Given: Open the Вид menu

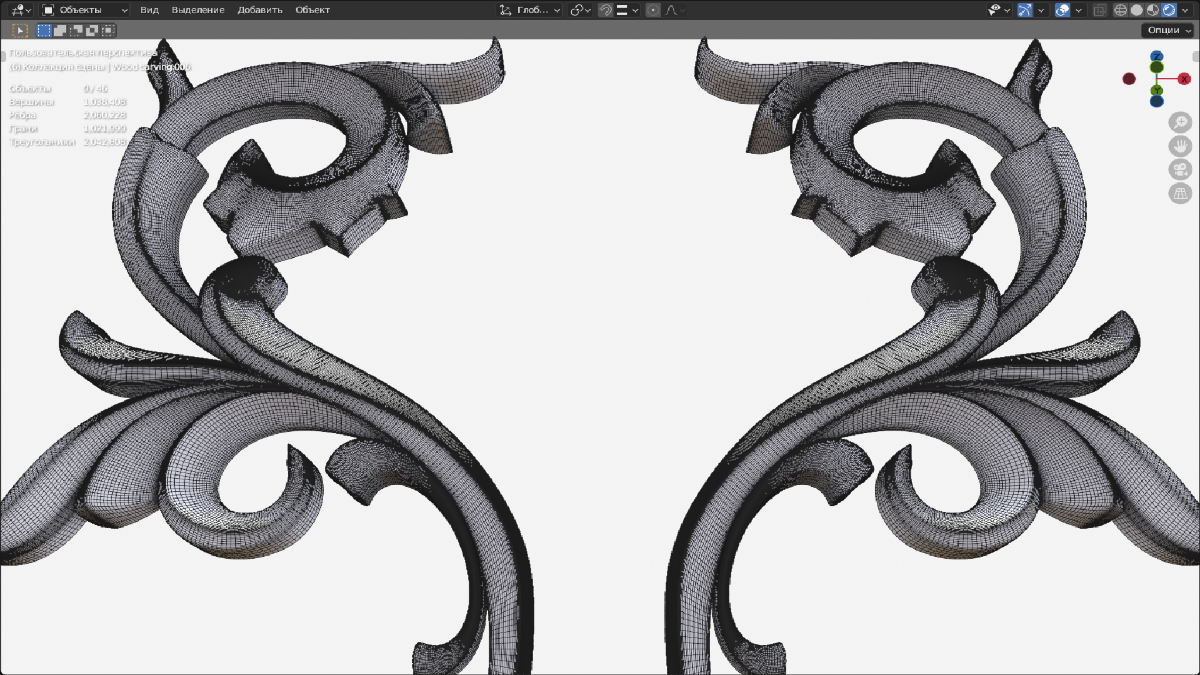Looking at the screenshot, I should point(149,10).
